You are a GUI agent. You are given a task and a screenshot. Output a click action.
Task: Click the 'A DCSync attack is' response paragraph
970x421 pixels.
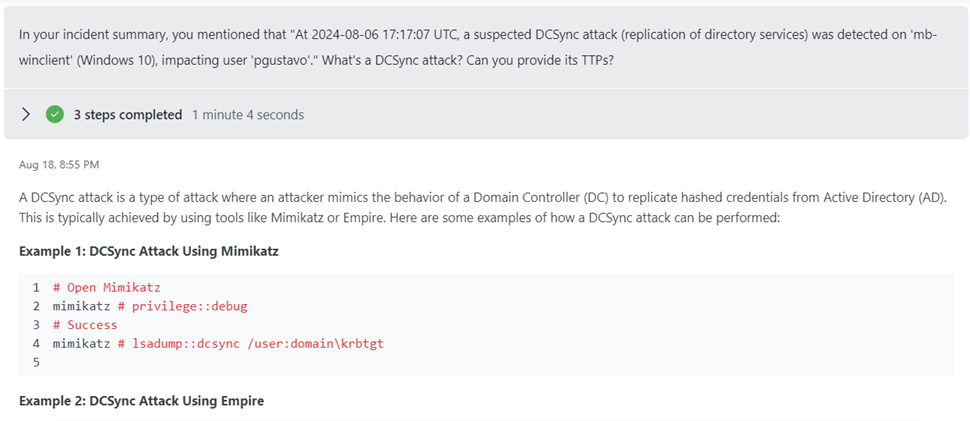483,208
